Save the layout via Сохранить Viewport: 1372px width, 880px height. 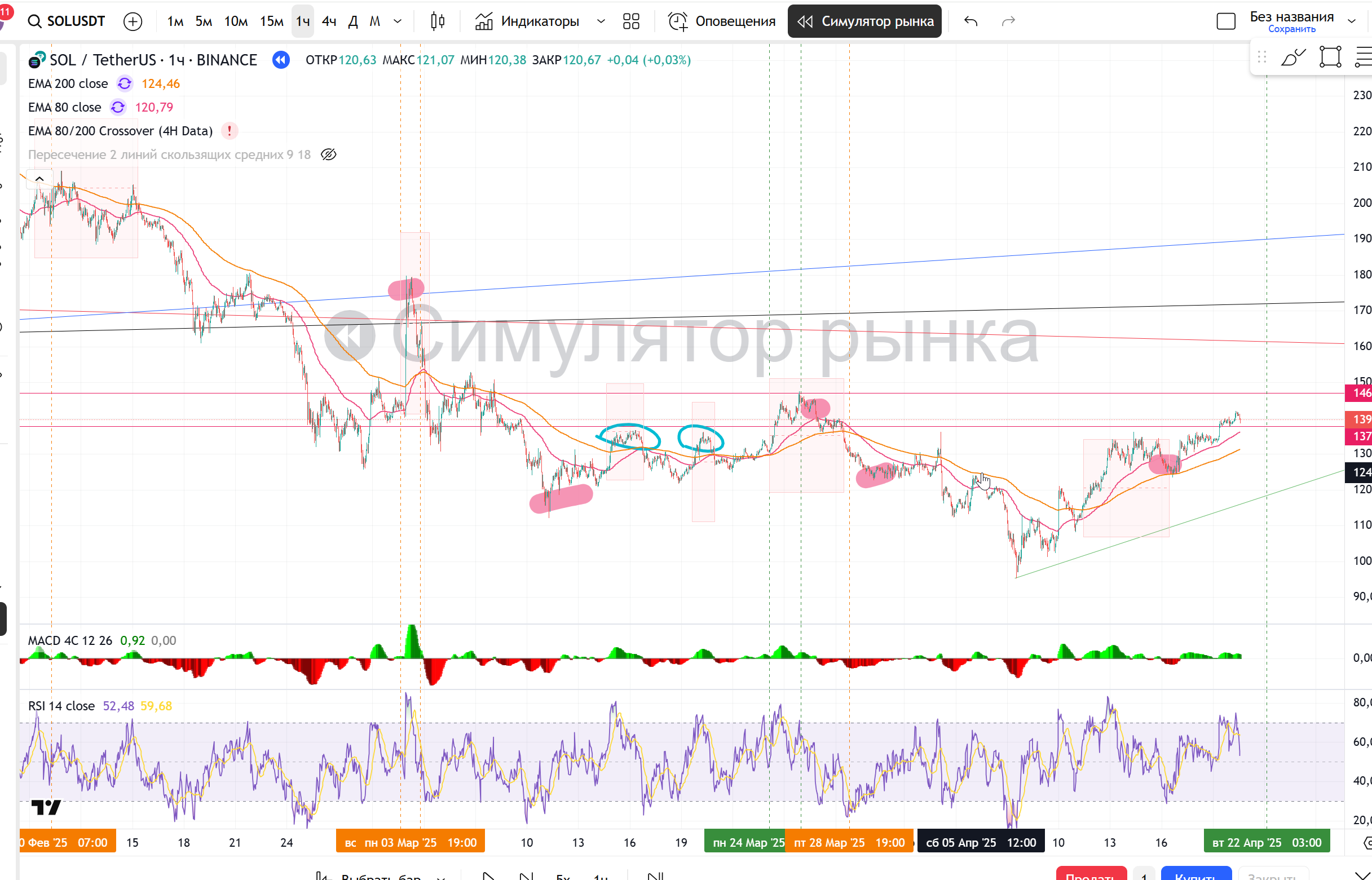point(1291,29)
